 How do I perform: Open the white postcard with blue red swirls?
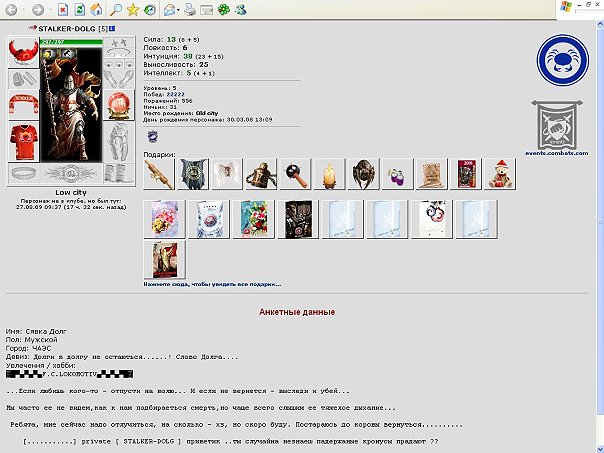pyautogui.click(x=432, y=219)
